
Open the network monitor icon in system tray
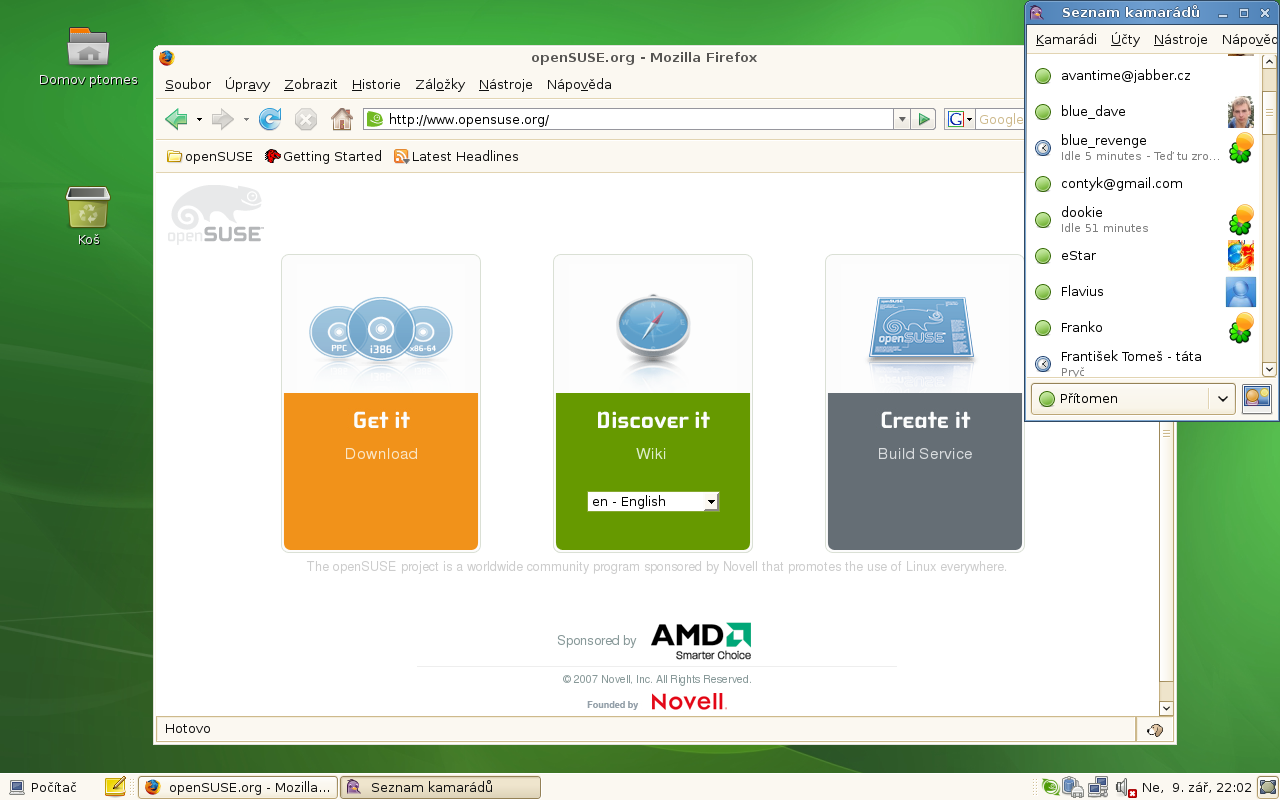pyautogui.click(x=1098, y=787)
